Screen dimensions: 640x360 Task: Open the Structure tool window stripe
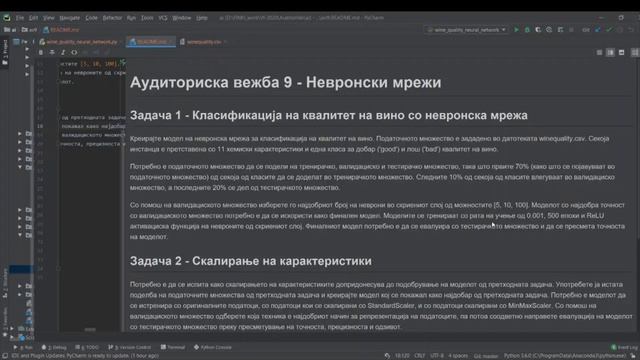[x=5, y=283]
